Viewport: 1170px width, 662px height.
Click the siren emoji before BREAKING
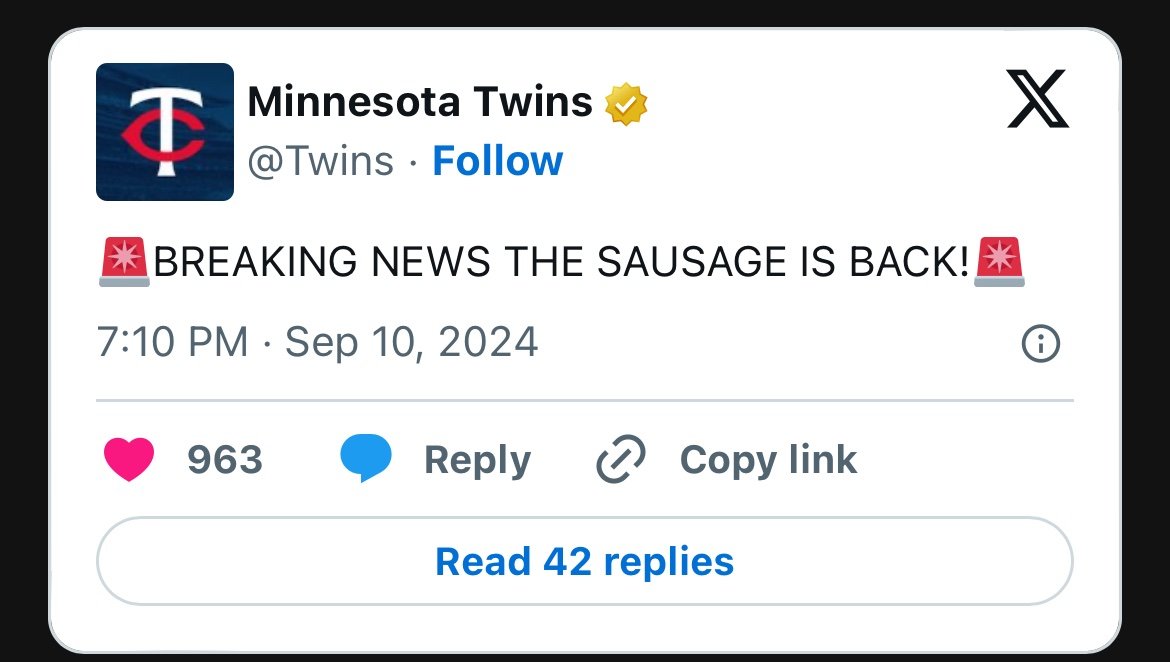click(124, 262)
